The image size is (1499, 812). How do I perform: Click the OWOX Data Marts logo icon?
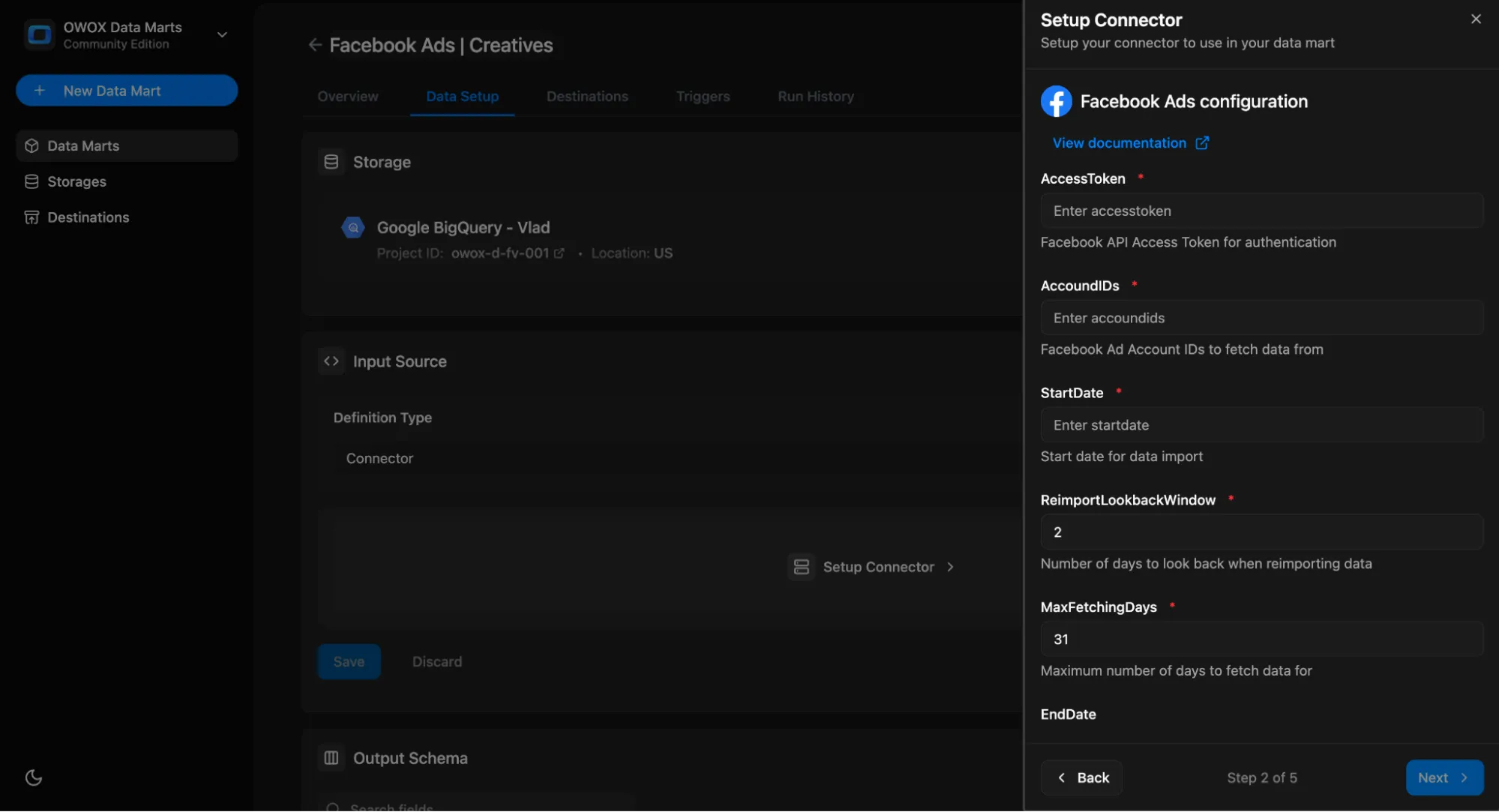[x=39, y=34]
